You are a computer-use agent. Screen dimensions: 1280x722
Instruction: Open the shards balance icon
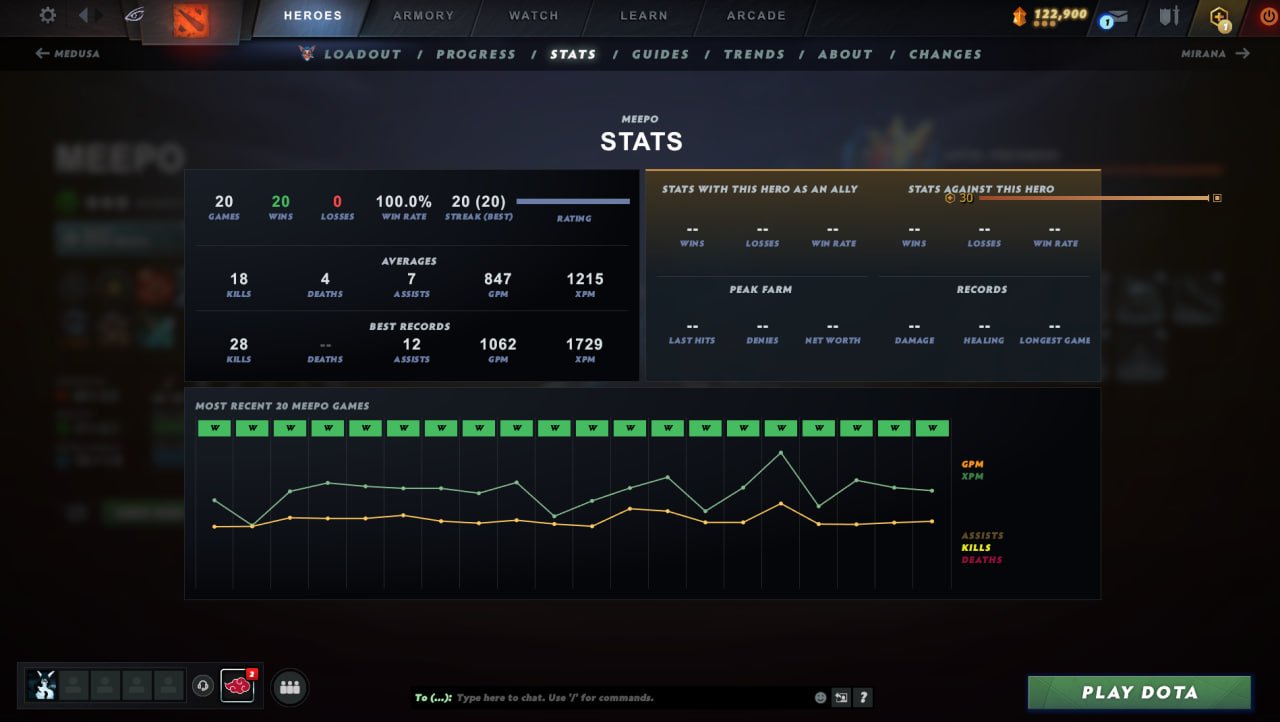click(x=1019, y=16)
